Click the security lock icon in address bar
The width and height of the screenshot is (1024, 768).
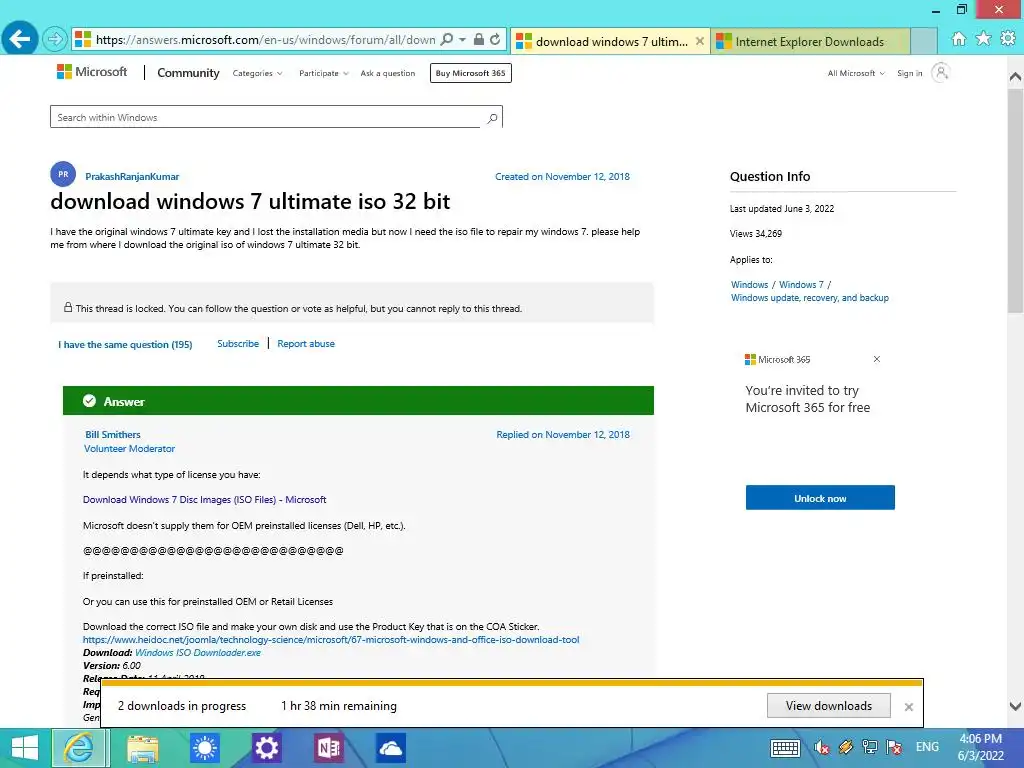(479, 39)
